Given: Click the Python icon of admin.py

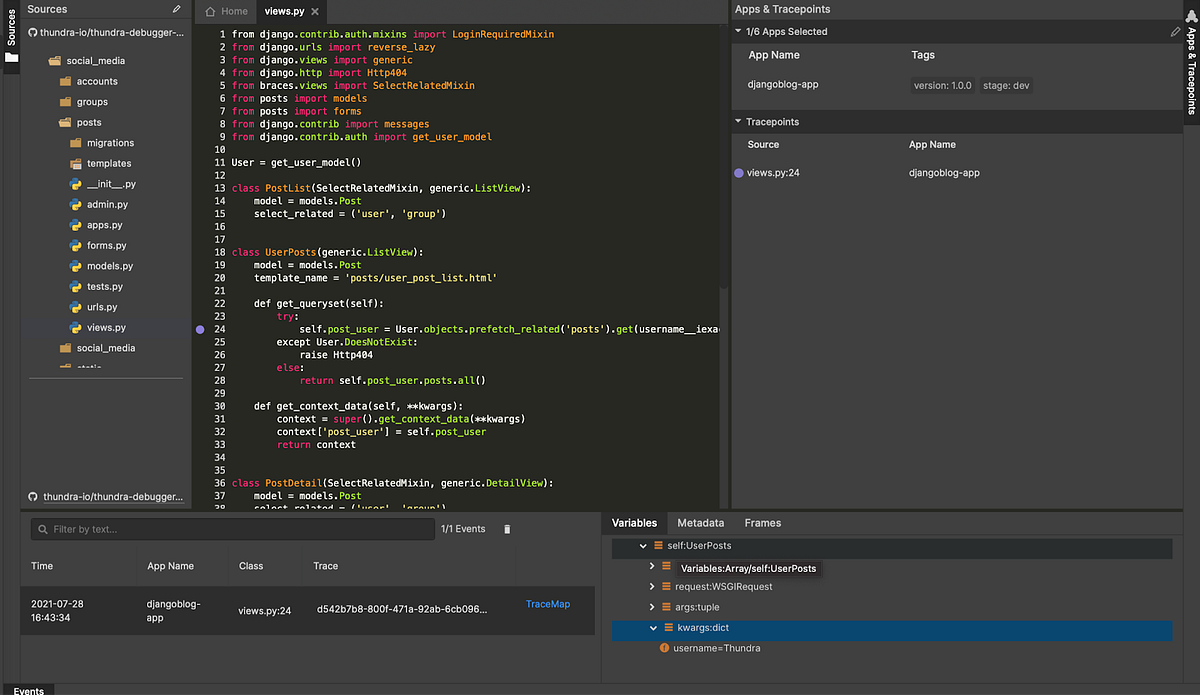Looking at the screenshot, I should click(x=76, y=204).
